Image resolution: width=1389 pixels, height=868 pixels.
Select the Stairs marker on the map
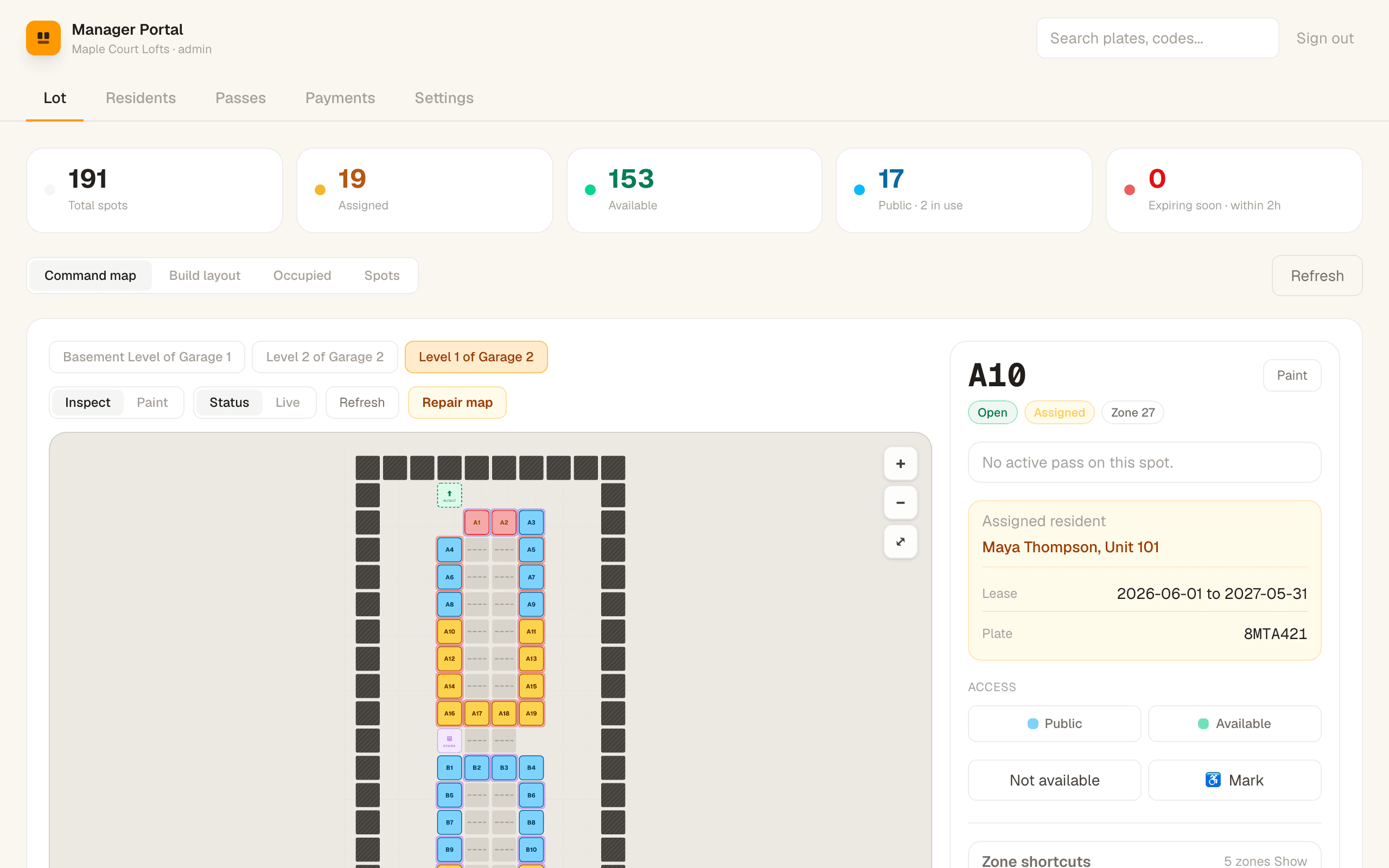pos(449,741)
